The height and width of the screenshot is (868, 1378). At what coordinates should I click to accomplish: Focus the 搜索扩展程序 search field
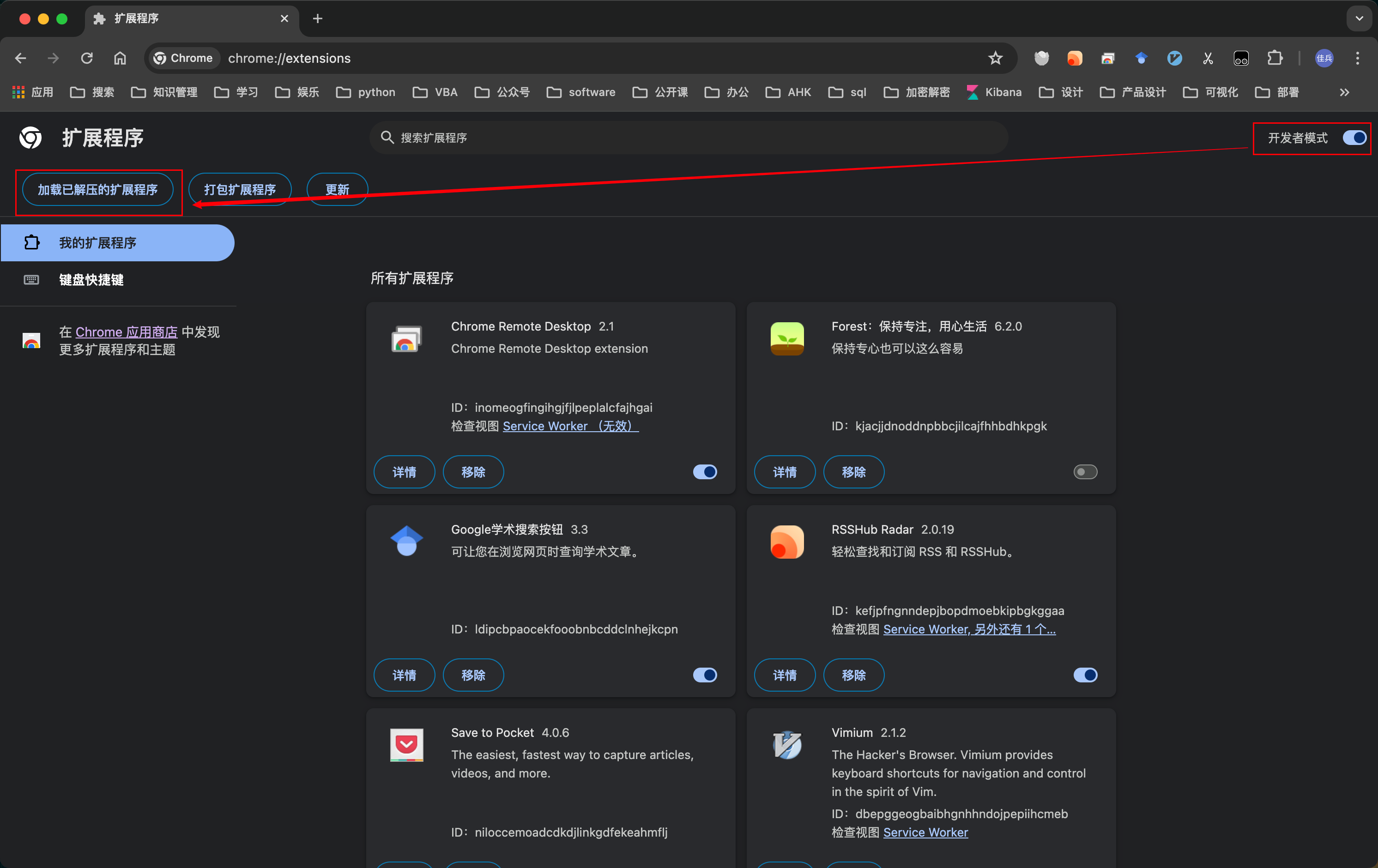[x=689, y=137]
